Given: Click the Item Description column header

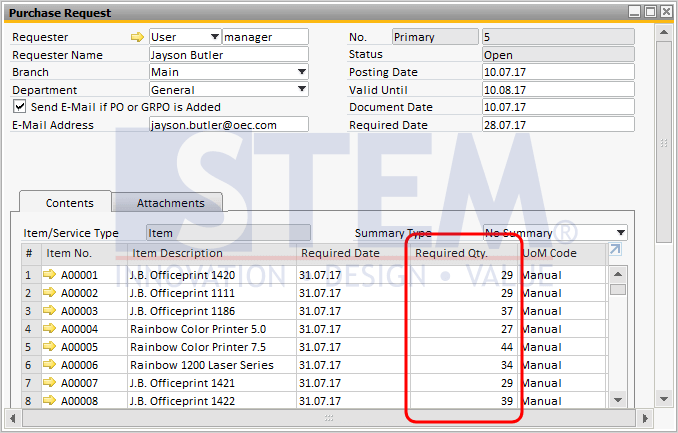Looking at the screenshot, I should click(x=212, y=253).
